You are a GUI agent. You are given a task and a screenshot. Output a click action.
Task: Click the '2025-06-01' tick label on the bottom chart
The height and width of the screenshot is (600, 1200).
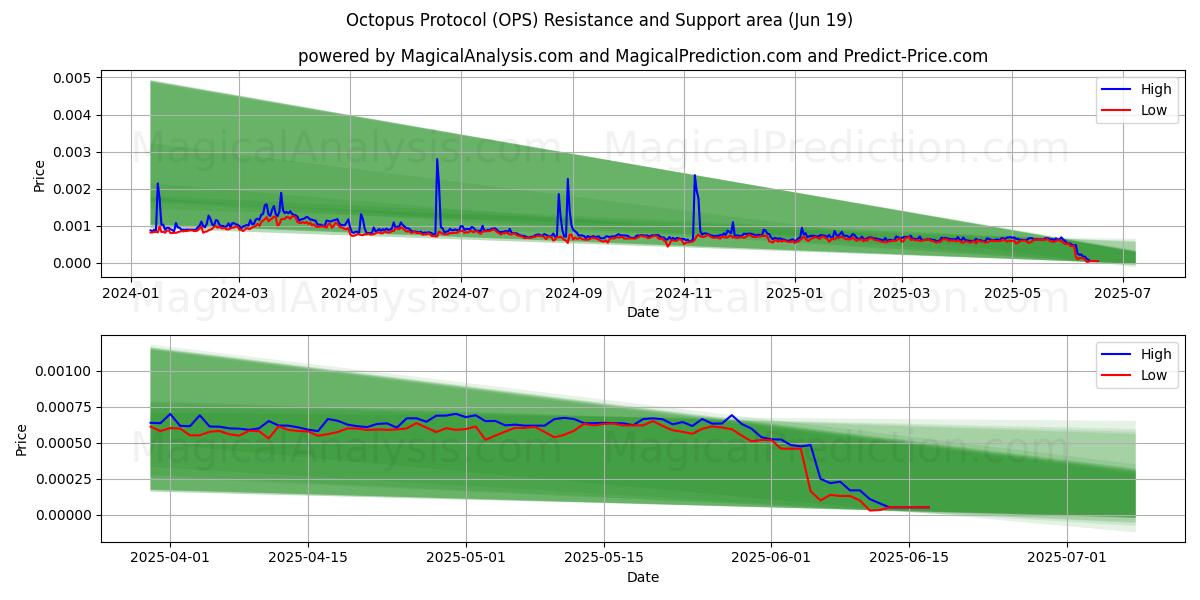[x=772, y=559]
